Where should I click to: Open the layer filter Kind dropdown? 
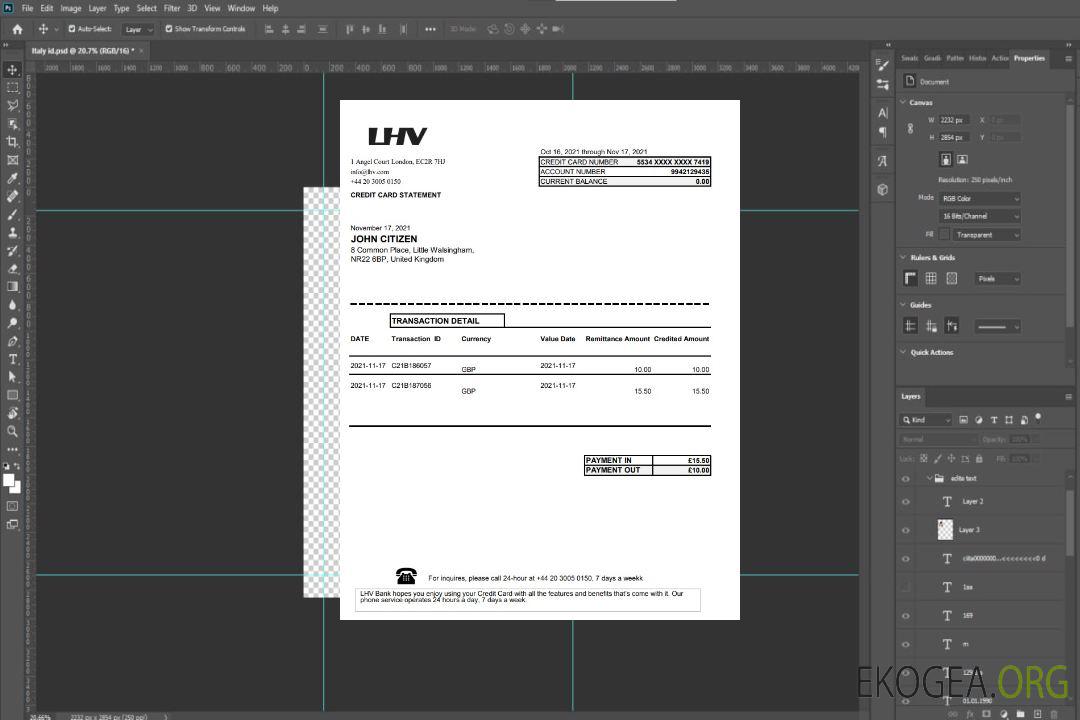pos(926,420)
